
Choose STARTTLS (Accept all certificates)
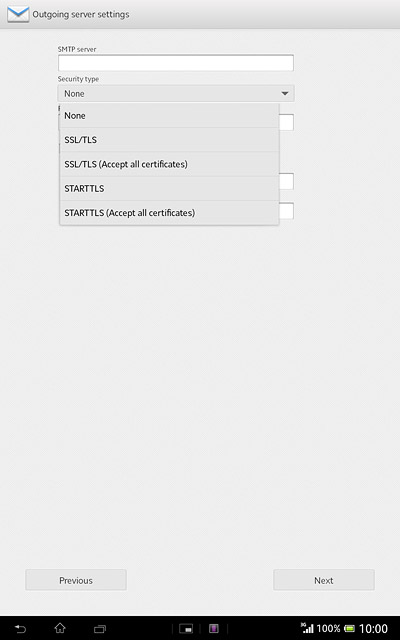tap(169, 213)
